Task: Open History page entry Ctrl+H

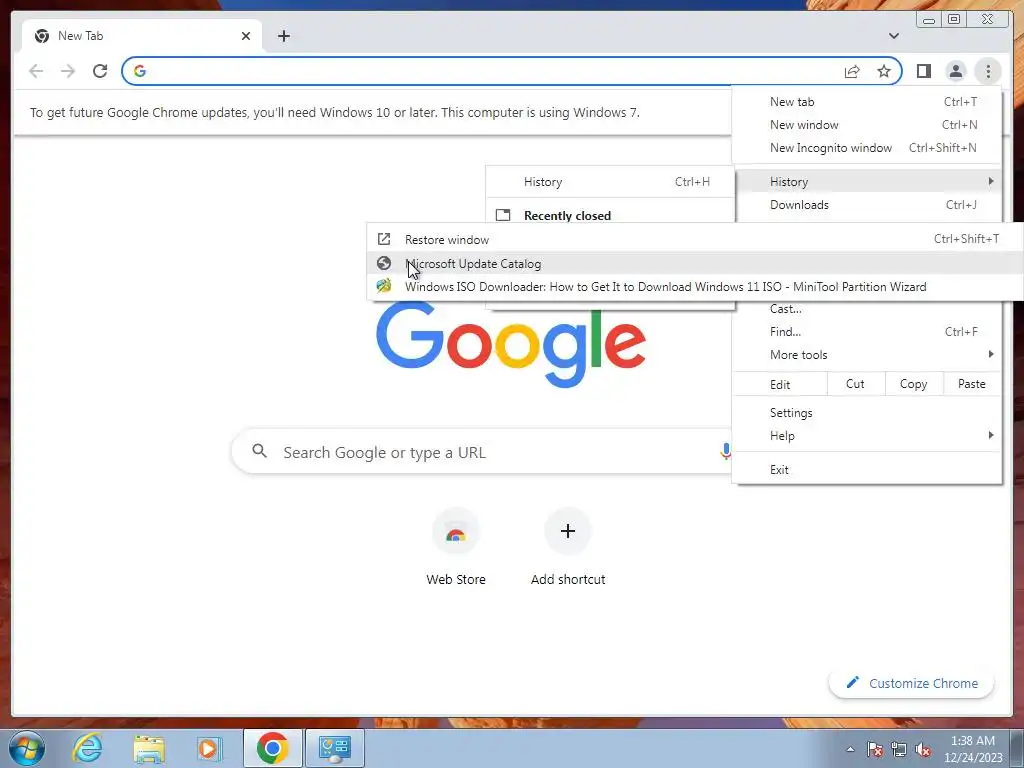Action: pos(611,182)
